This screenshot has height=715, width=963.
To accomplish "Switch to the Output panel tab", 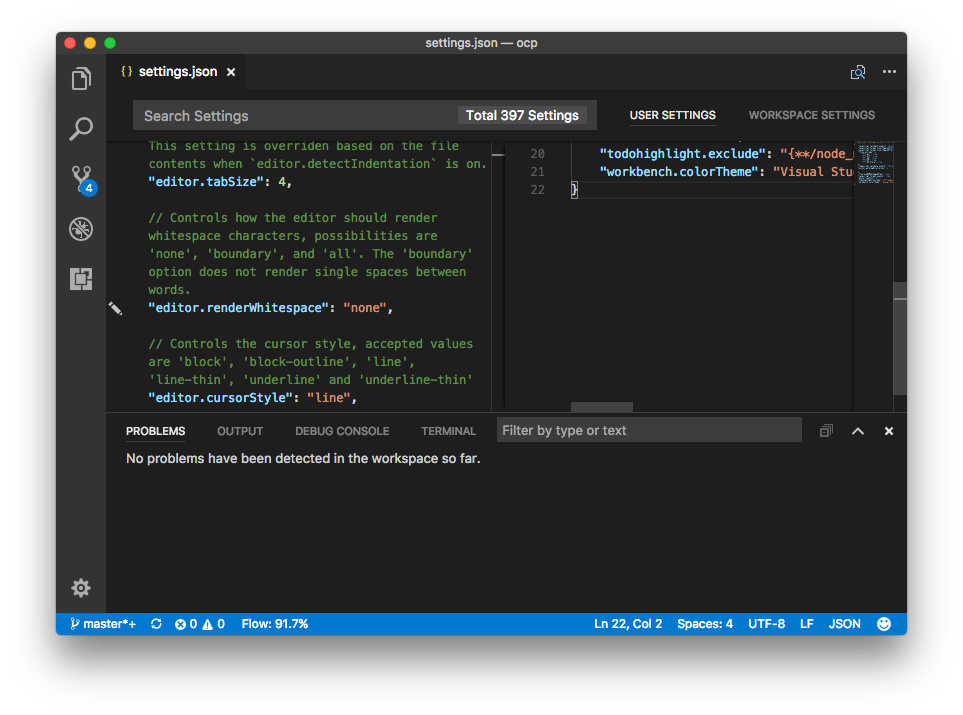I will 240,431.
